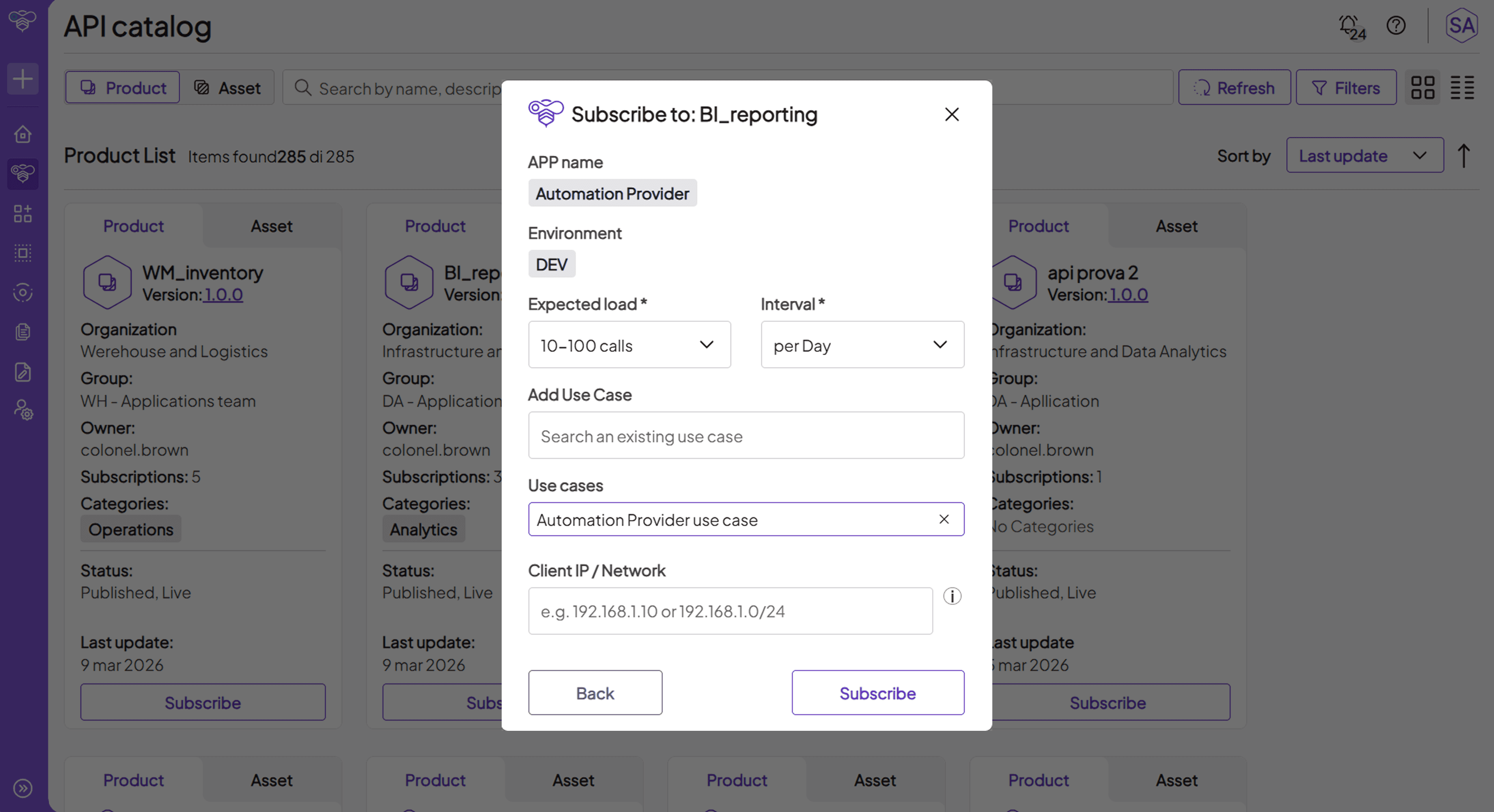Expand the sidebar using bottom arrow icon

click(x=22, y=788)
